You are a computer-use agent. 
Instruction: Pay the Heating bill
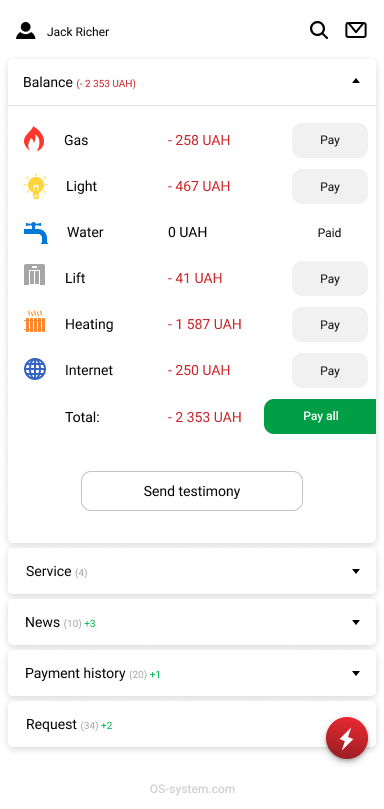coord(330,325)
